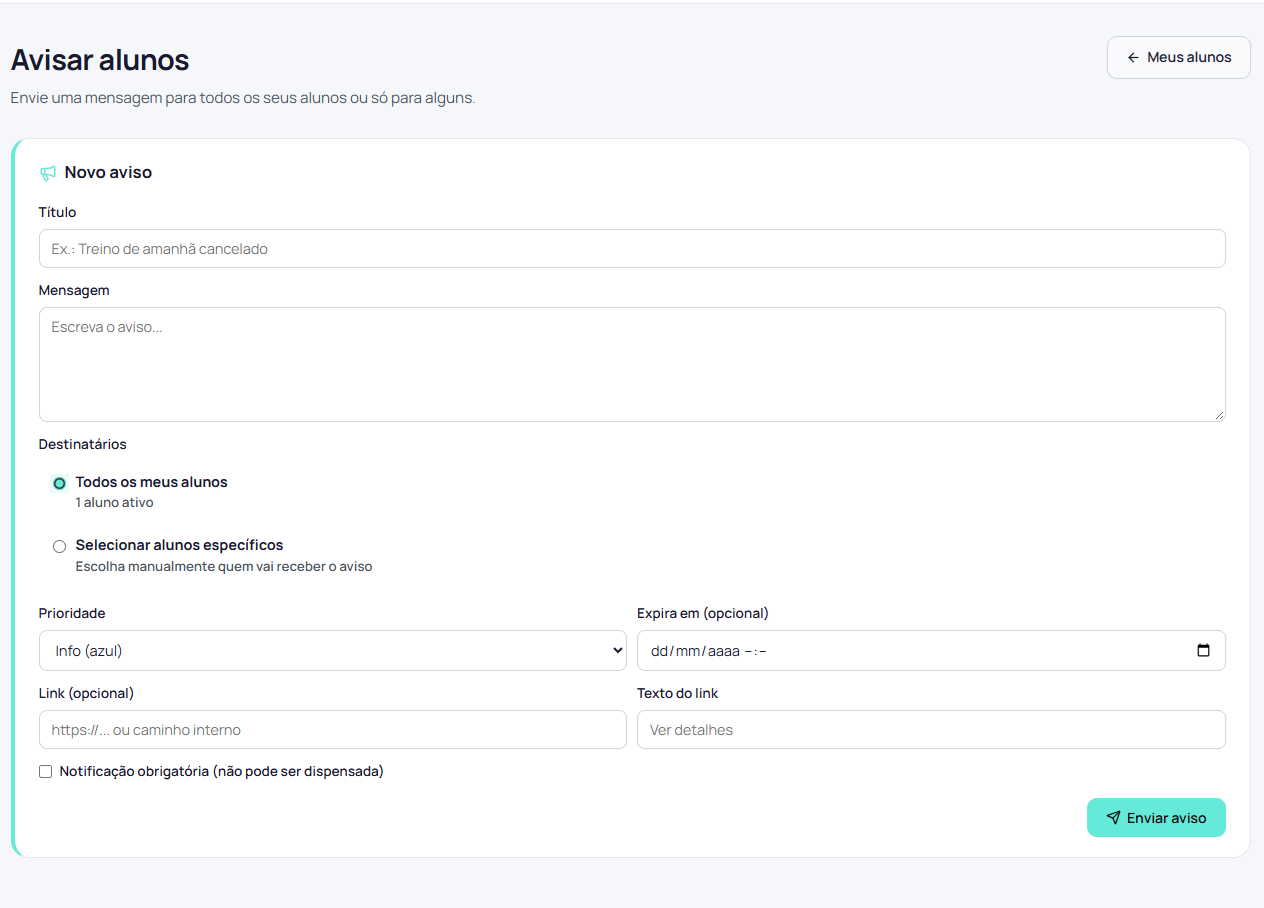Click the '1 aluno ativo' text
This screenshot has width=1264, height=908.
click(115, 503)
